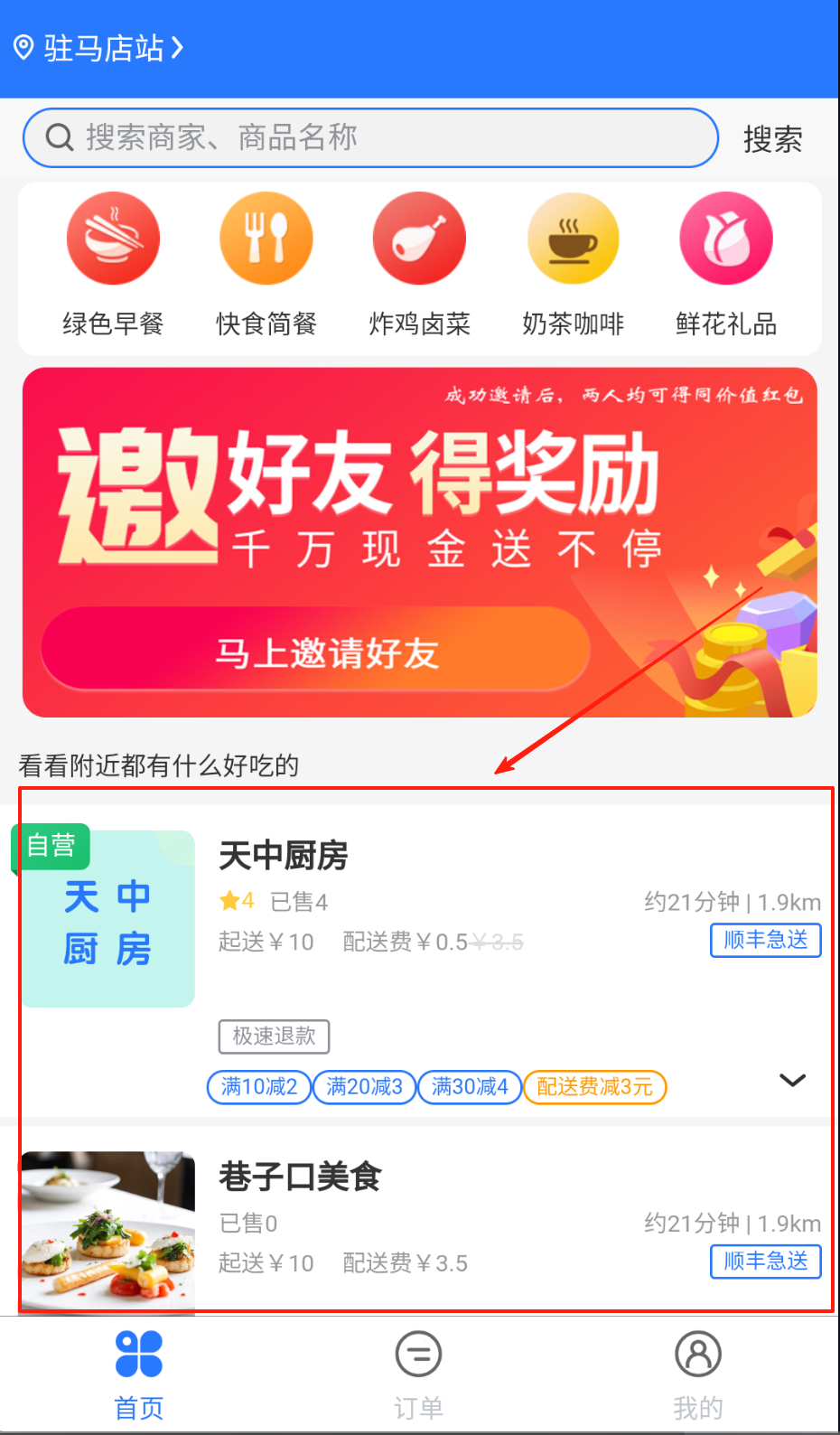Click 顺丰急送 label on 巷子口美食
Viewport: 840px width, 1435px height.
coord(766,1261)
